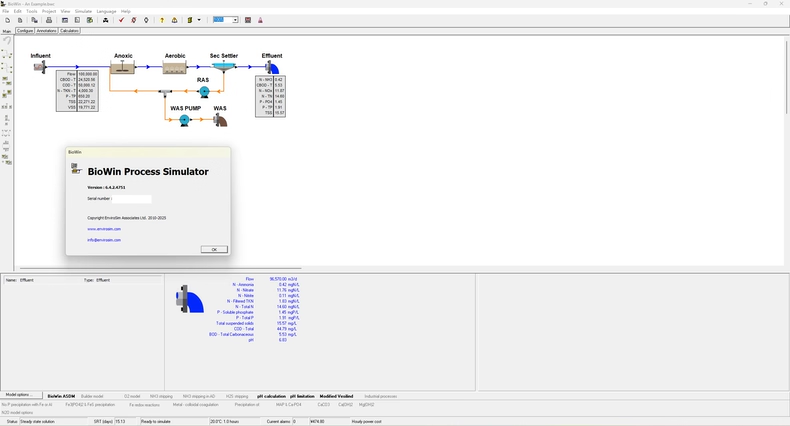Expand the dropdown arrow beside database icon
The width and height of the screenshot is (790, 426).
pos(199,20)
